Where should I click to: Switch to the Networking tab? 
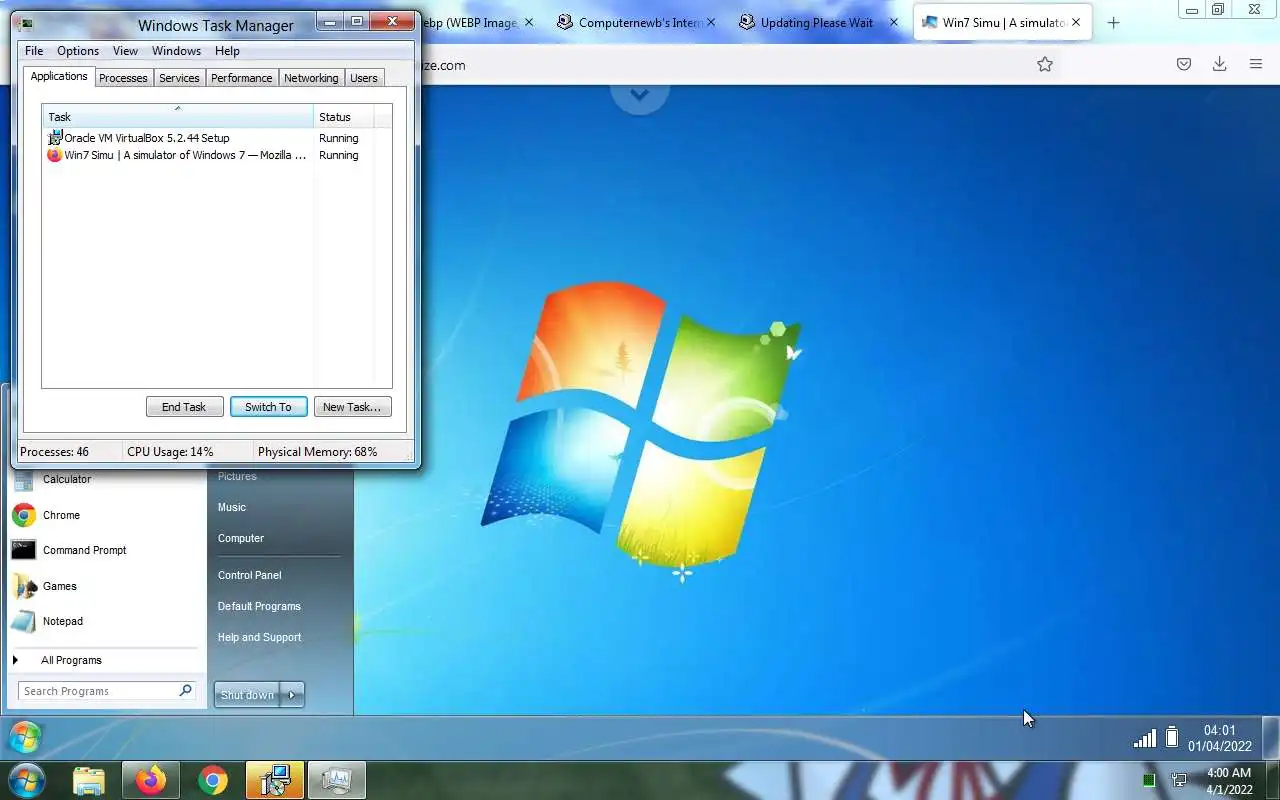311,78
